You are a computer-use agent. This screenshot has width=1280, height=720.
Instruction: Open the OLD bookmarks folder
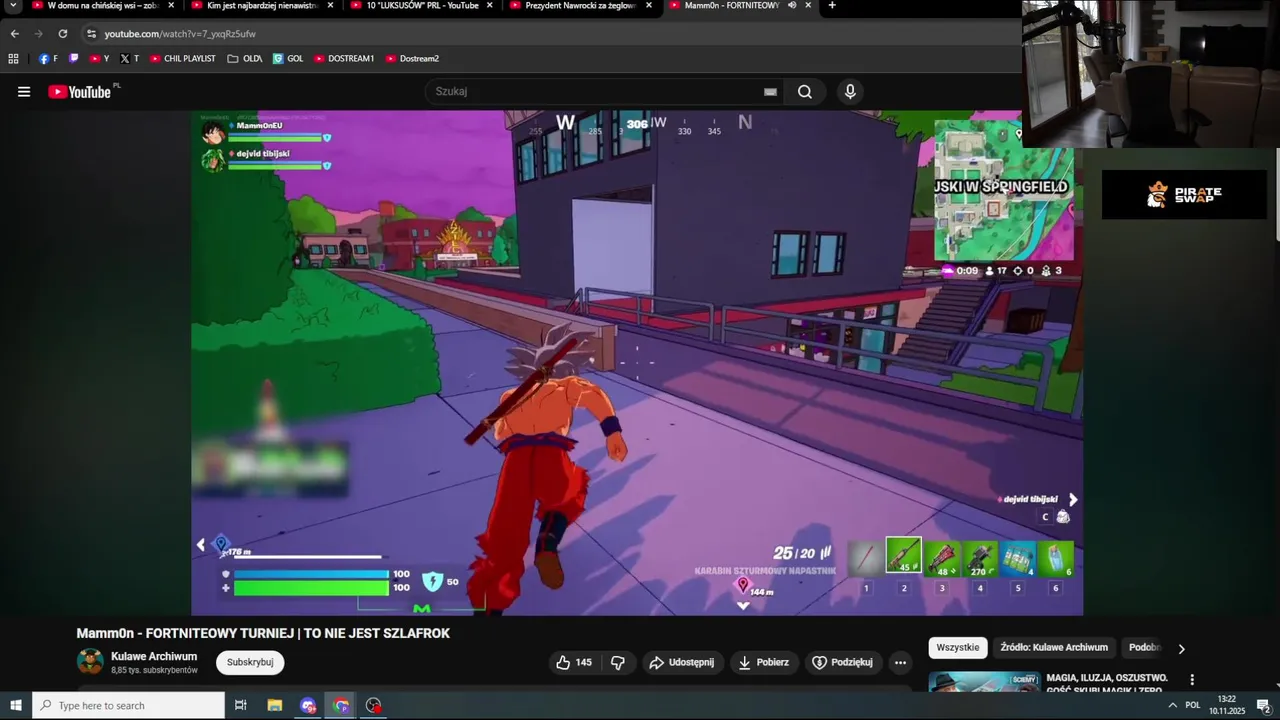coord(245,59)
